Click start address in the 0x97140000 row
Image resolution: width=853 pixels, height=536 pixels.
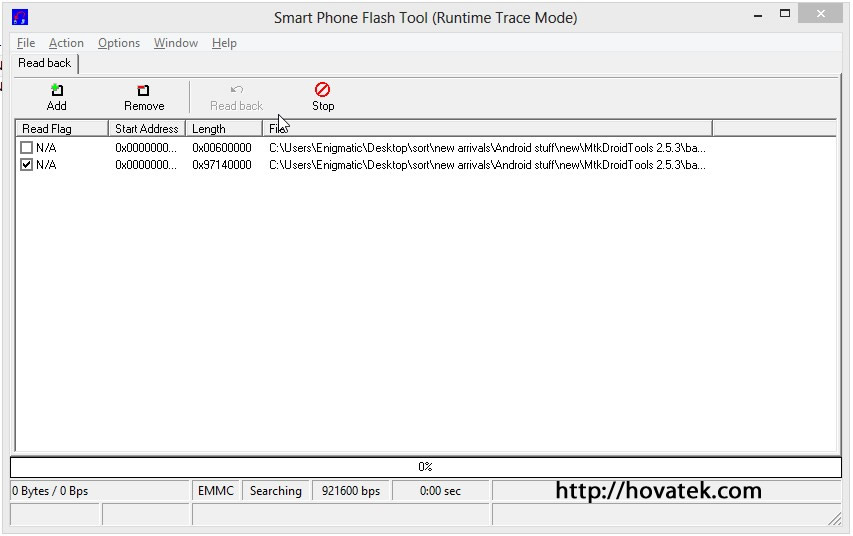146,164
